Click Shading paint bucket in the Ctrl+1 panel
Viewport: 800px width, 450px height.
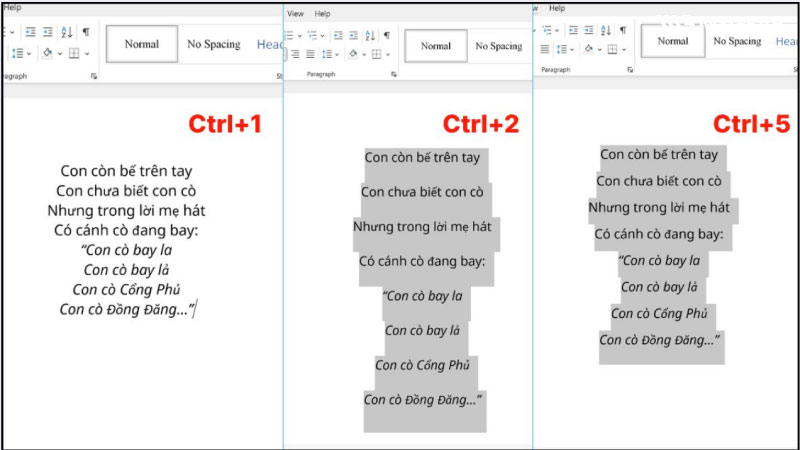(47, 53)
